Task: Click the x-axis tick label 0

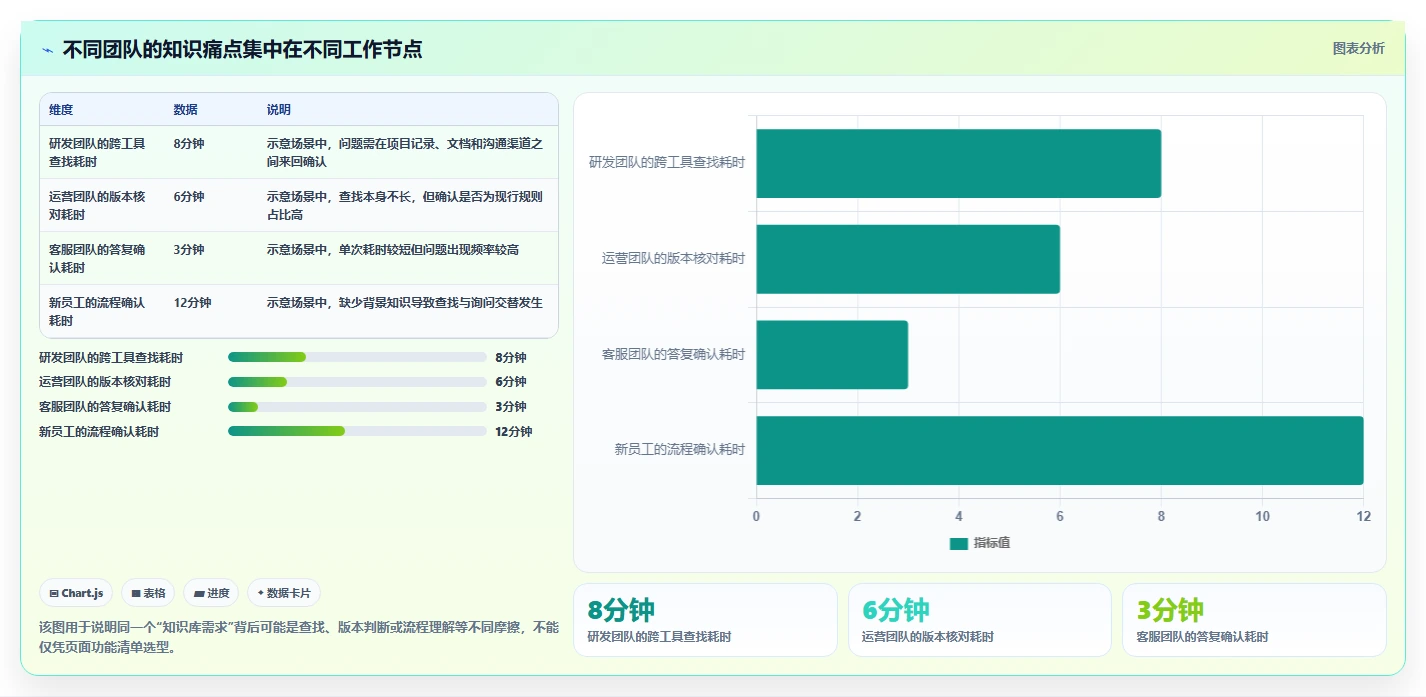Action: pos(756,516)
